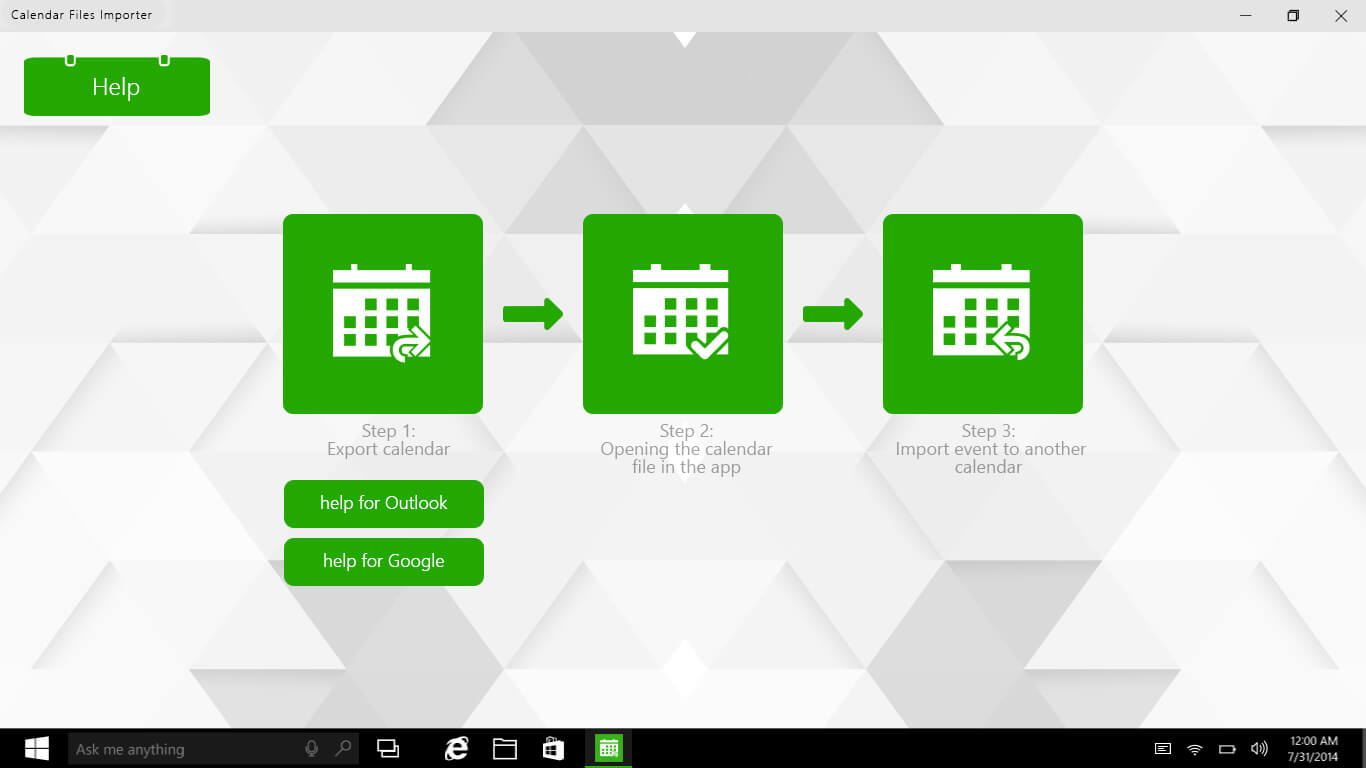Screen dimensions: 1366x768
Task: Restore down the application window
Action: click(x=1293, y=15)
